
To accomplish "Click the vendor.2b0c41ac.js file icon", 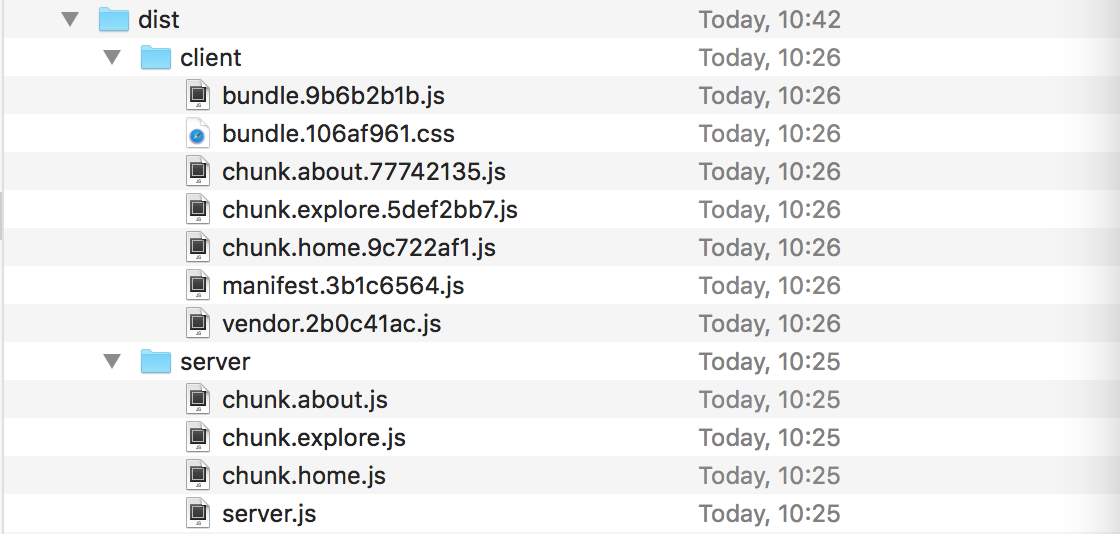I will tap(198, 323).
